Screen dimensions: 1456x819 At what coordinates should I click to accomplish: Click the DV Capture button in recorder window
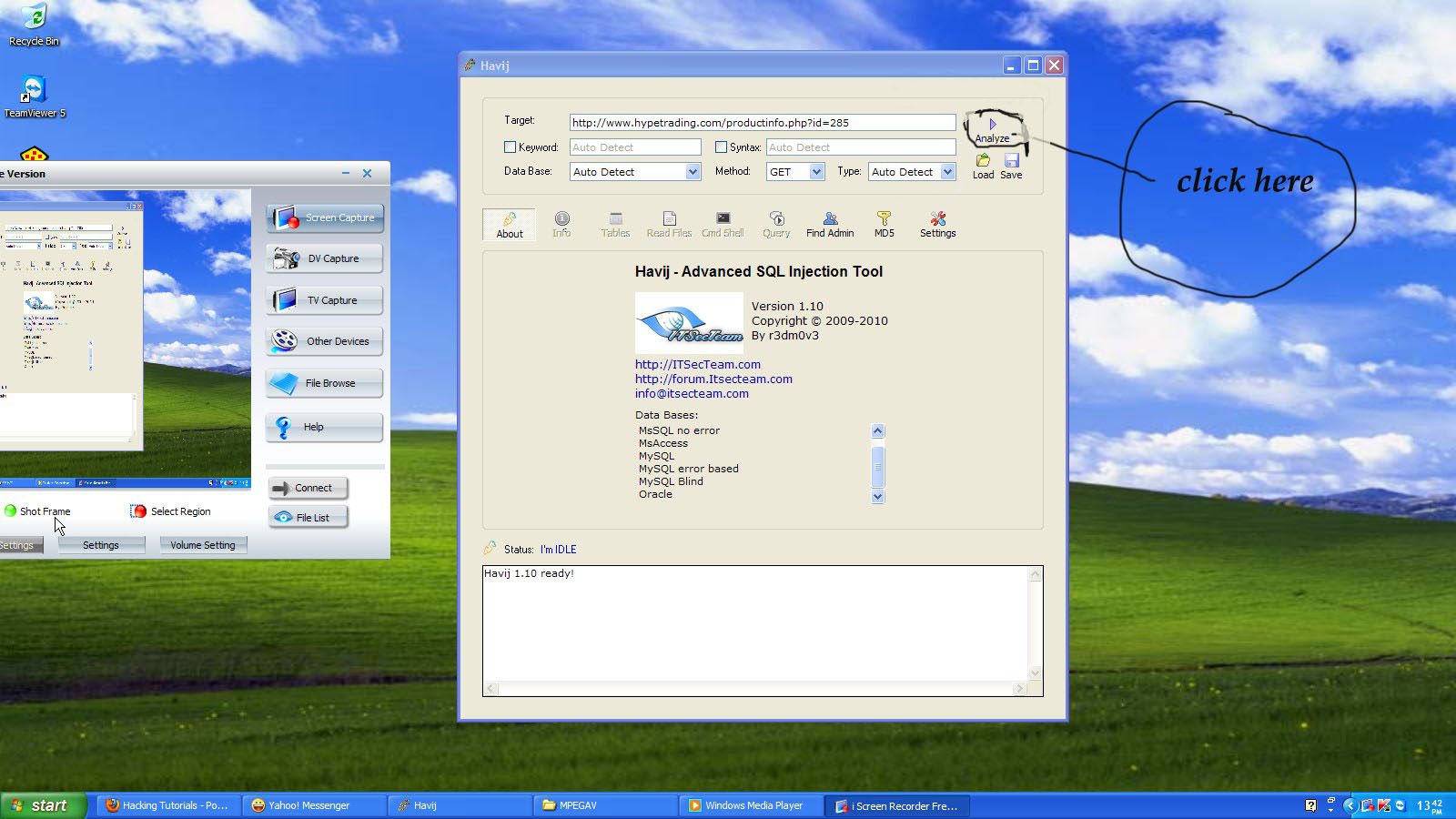[325, 258]
